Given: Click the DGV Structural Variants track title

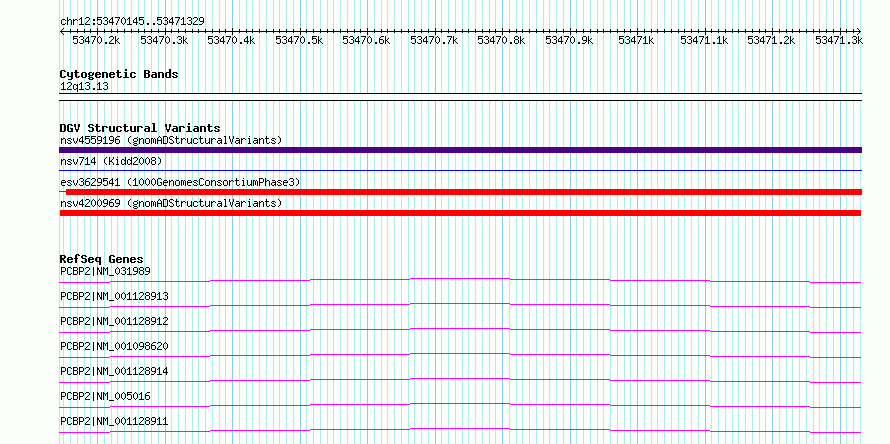Looking at the screenshot, I should (140, 128).
